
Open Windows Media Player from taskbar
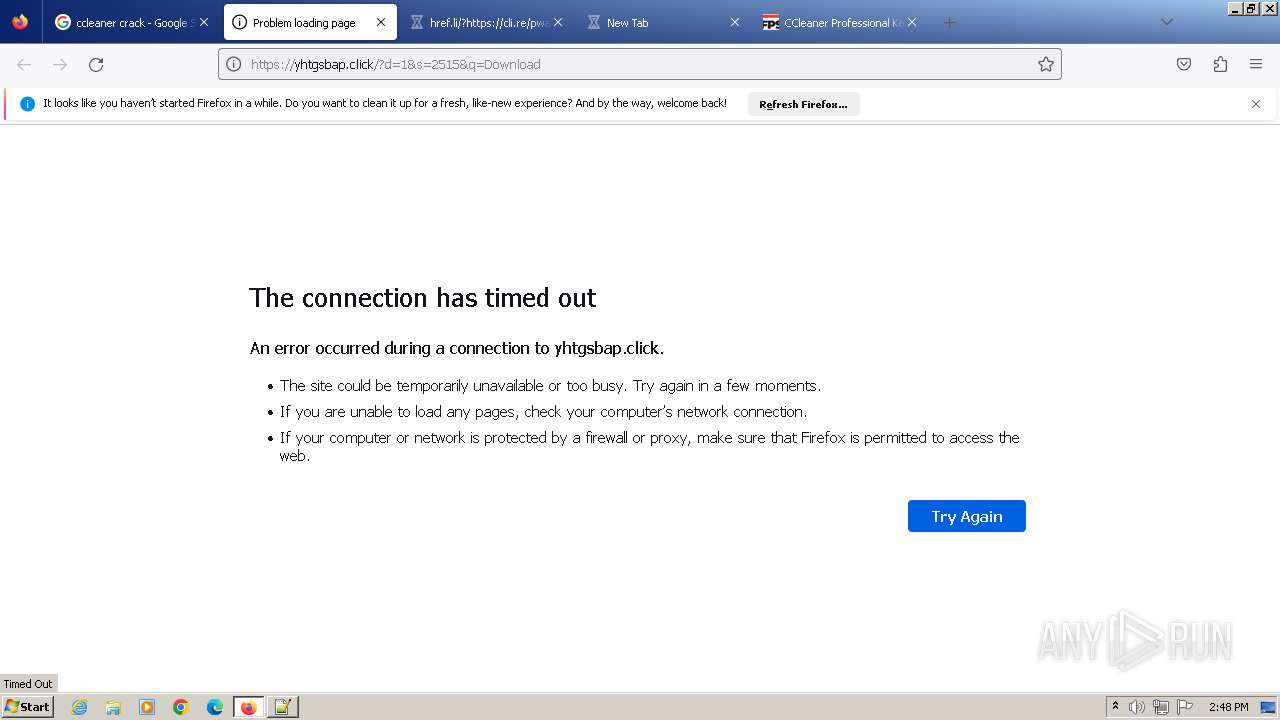[147, 707]
